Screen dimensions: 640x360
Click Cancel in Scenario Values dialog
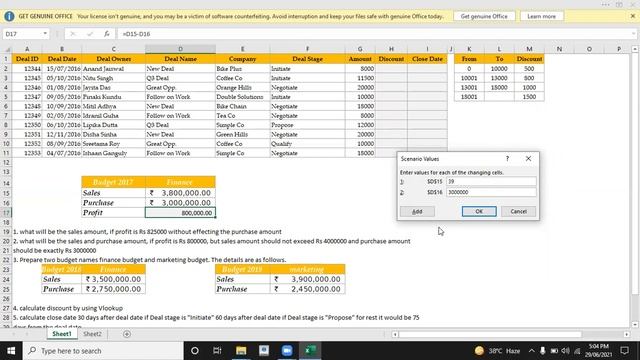point(518,211)
